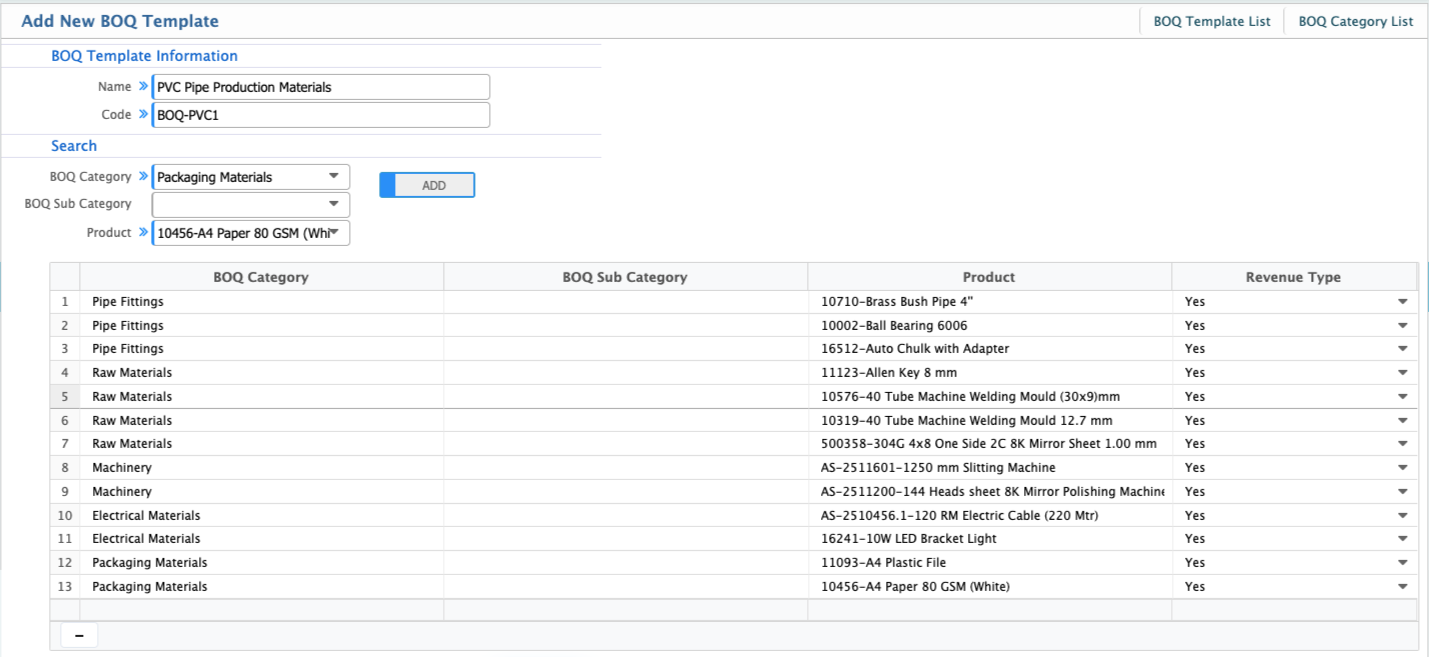
Task: Select the 500358-304G Mirror Sheet 1.00 mm cell
Action: pyautogui.click(x=989, y=444)
